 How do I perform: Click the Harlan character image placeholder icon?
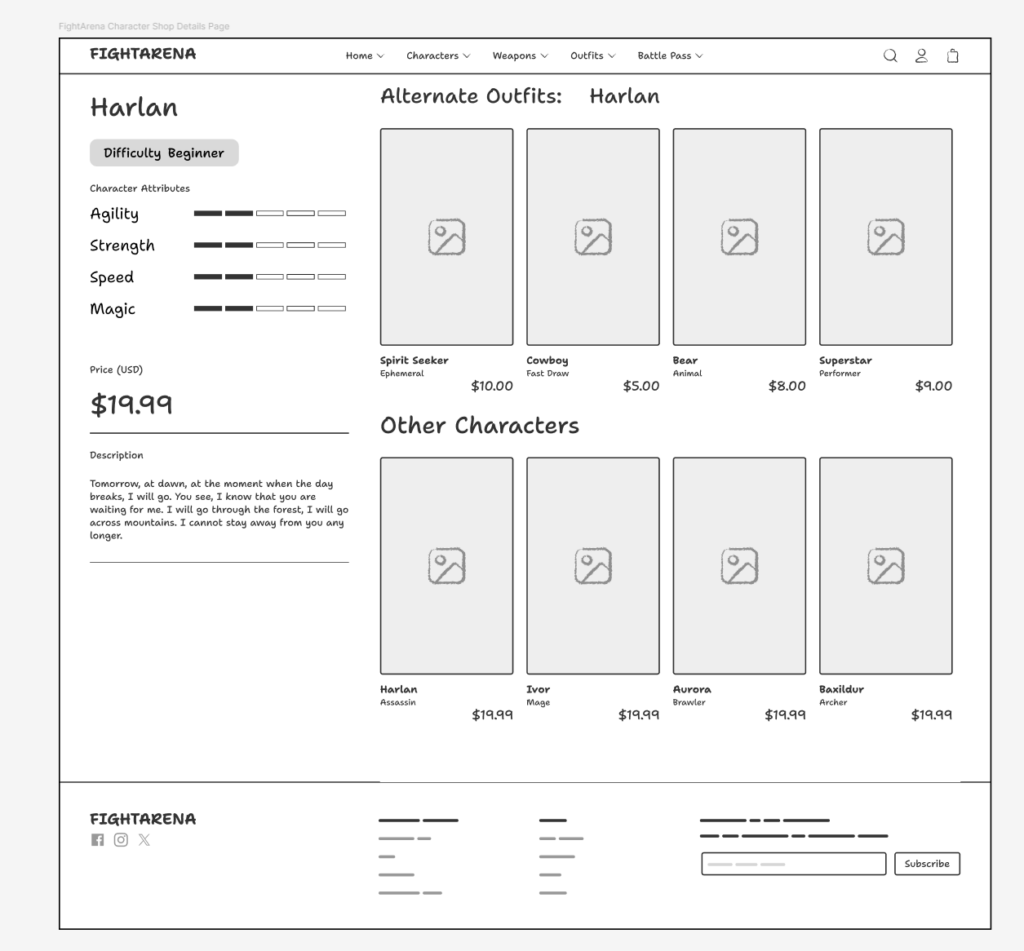pyautogui.click(x=446, y=564)
